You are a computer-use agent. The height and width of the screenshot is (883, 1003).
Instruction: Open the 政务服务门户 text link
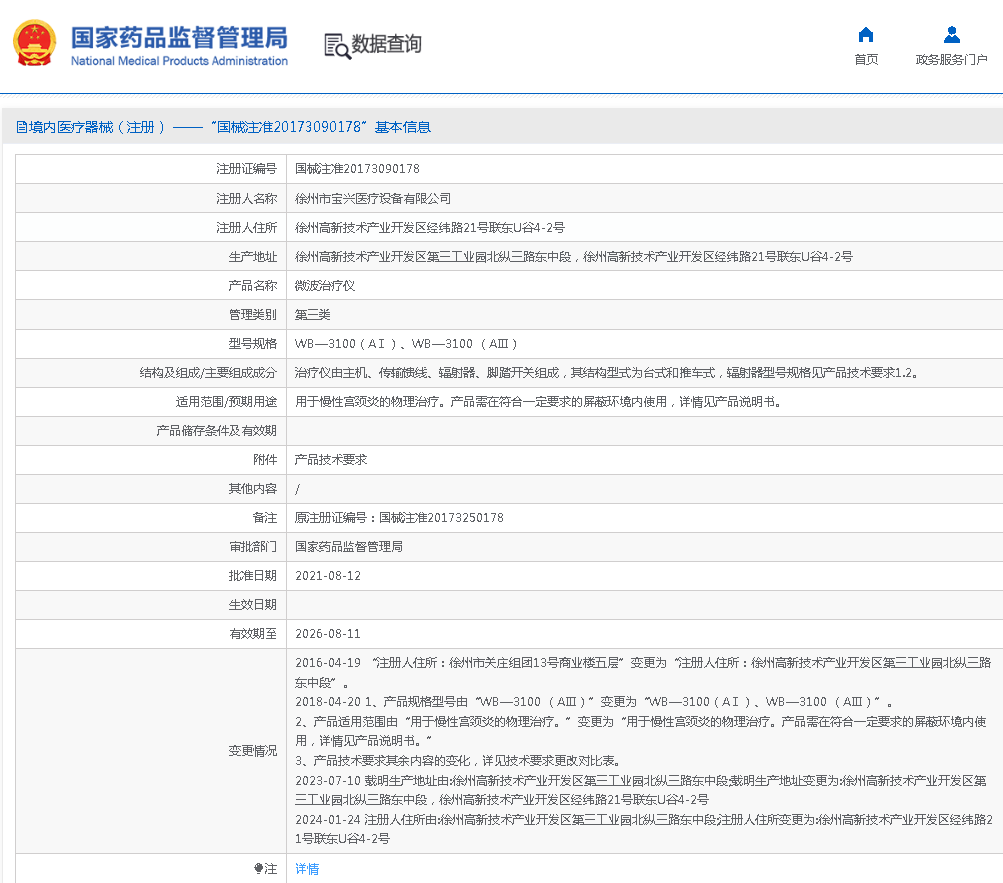coord(951,60)
